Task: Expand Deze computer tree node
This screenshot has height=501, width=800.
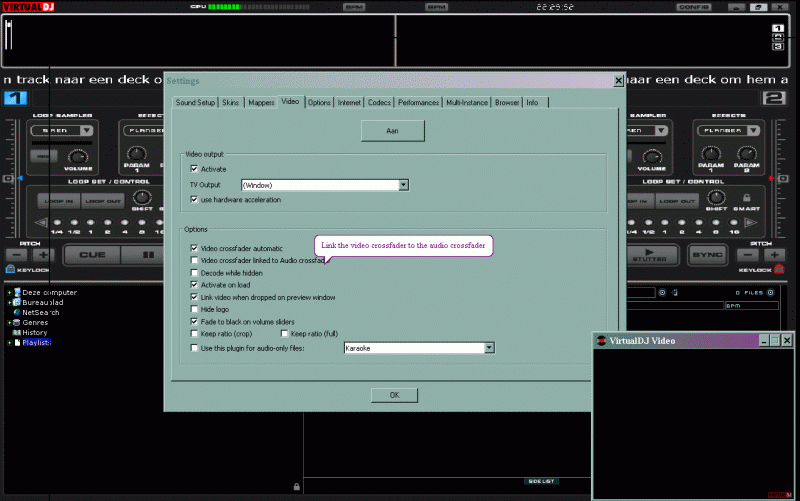Action: 9,292
